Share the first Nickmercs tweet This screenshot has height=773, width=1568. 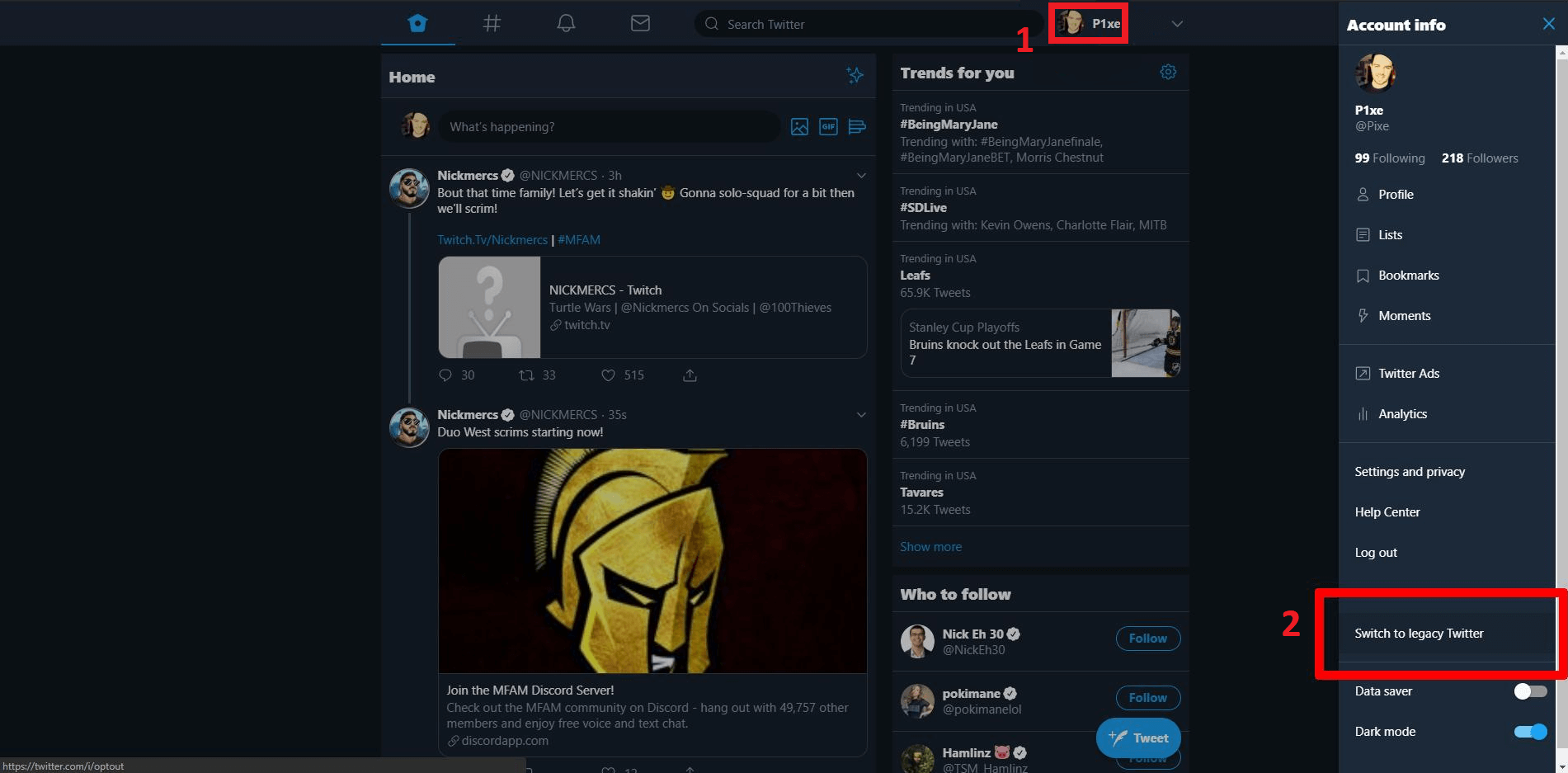tap(690, 375)
